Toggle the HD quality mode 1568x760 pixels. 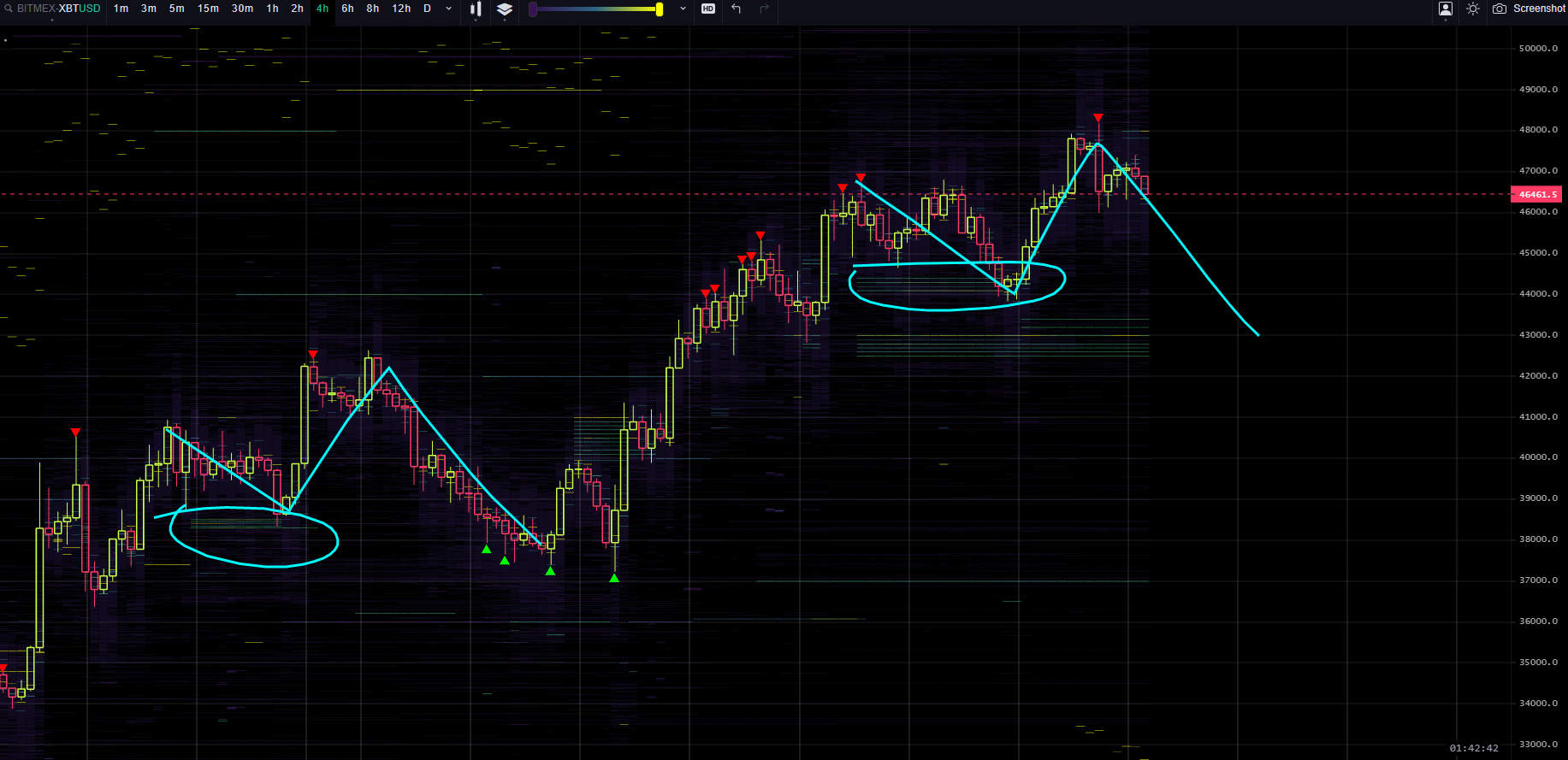tap(708, 9)
